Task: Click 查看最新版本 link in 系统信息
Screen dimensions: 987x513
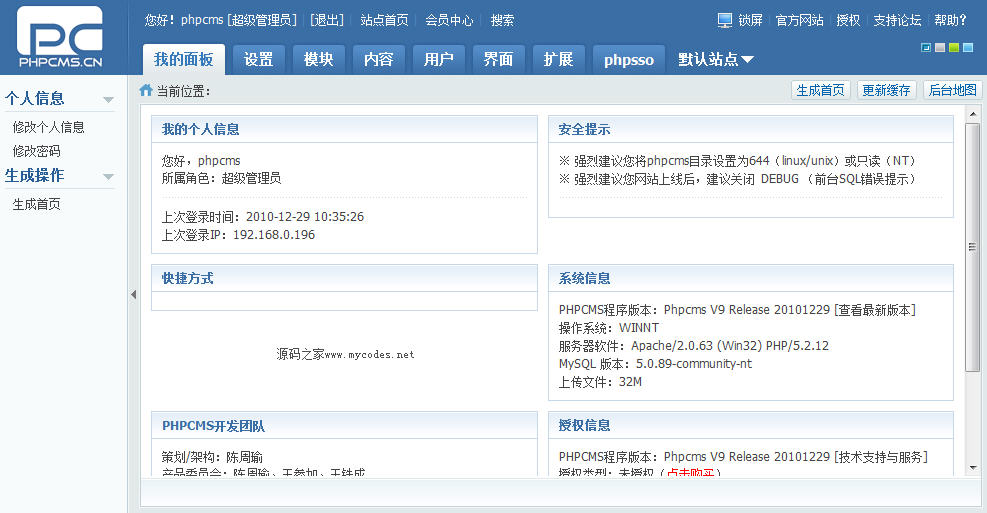Action: (x=875, y=310)
